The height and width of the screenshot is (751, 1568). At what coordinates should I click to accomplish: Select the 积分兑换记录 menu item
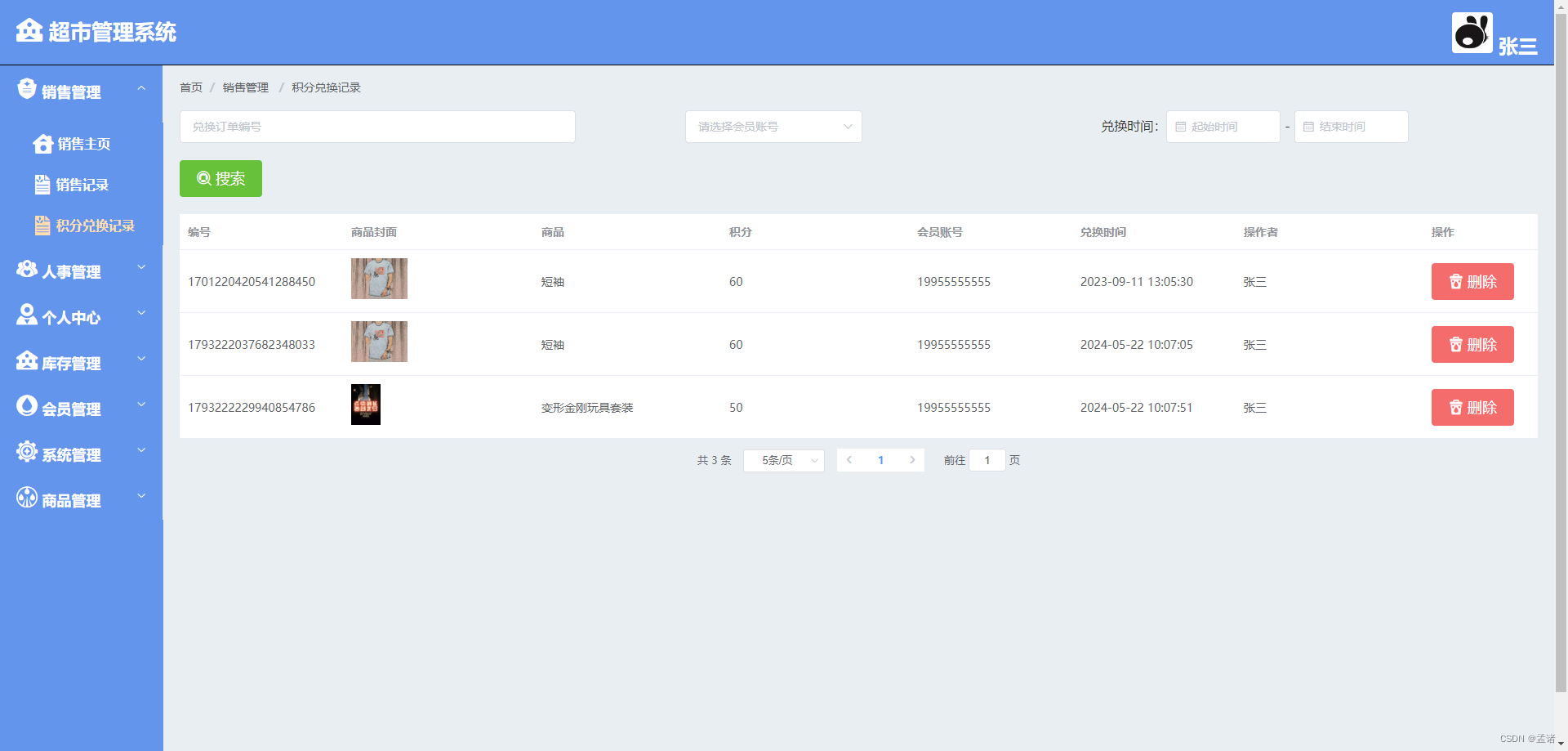click(82, 226)
